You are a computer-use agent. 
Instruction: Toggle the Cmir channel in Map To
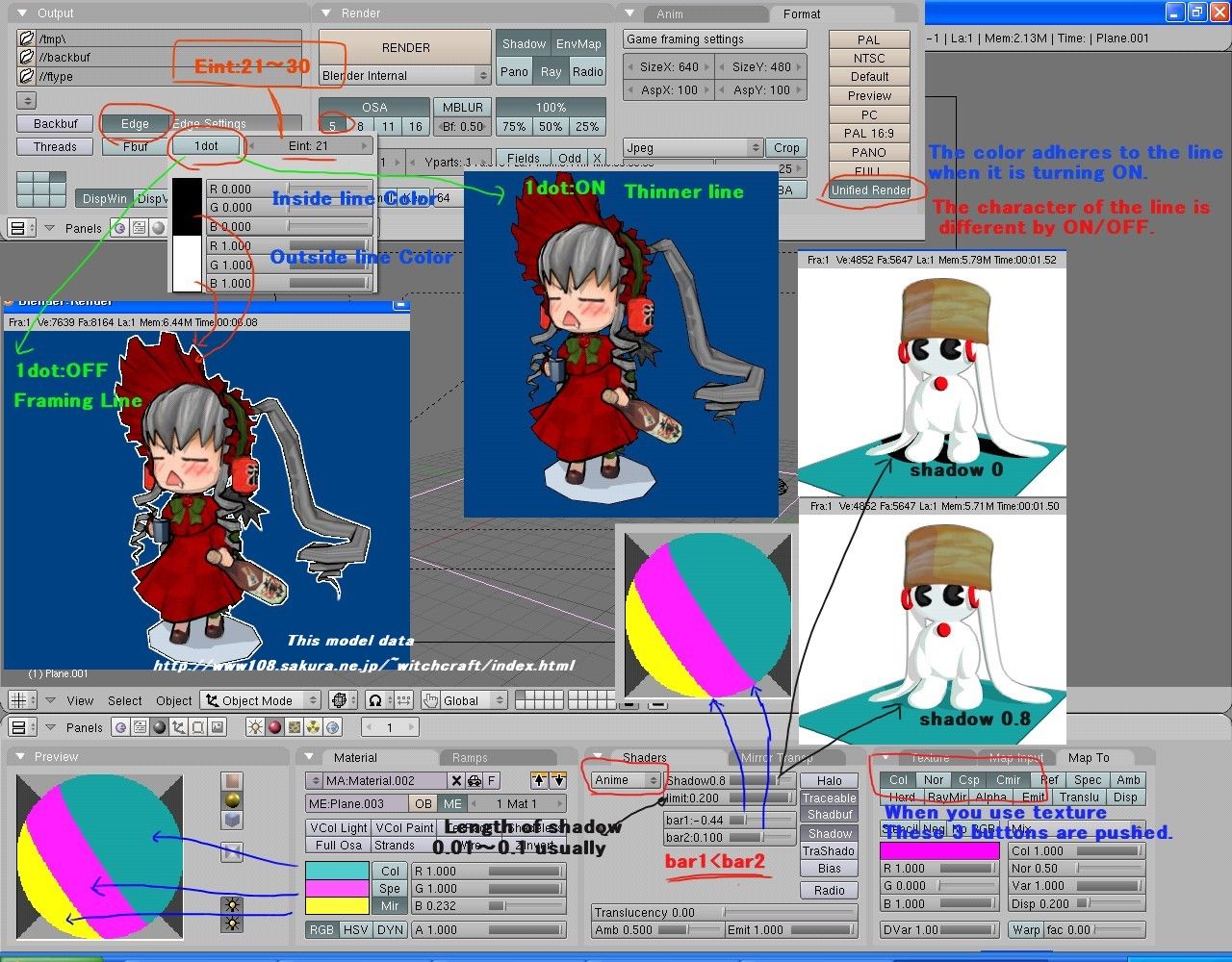pyautogui.click(x=1009, y=780)
